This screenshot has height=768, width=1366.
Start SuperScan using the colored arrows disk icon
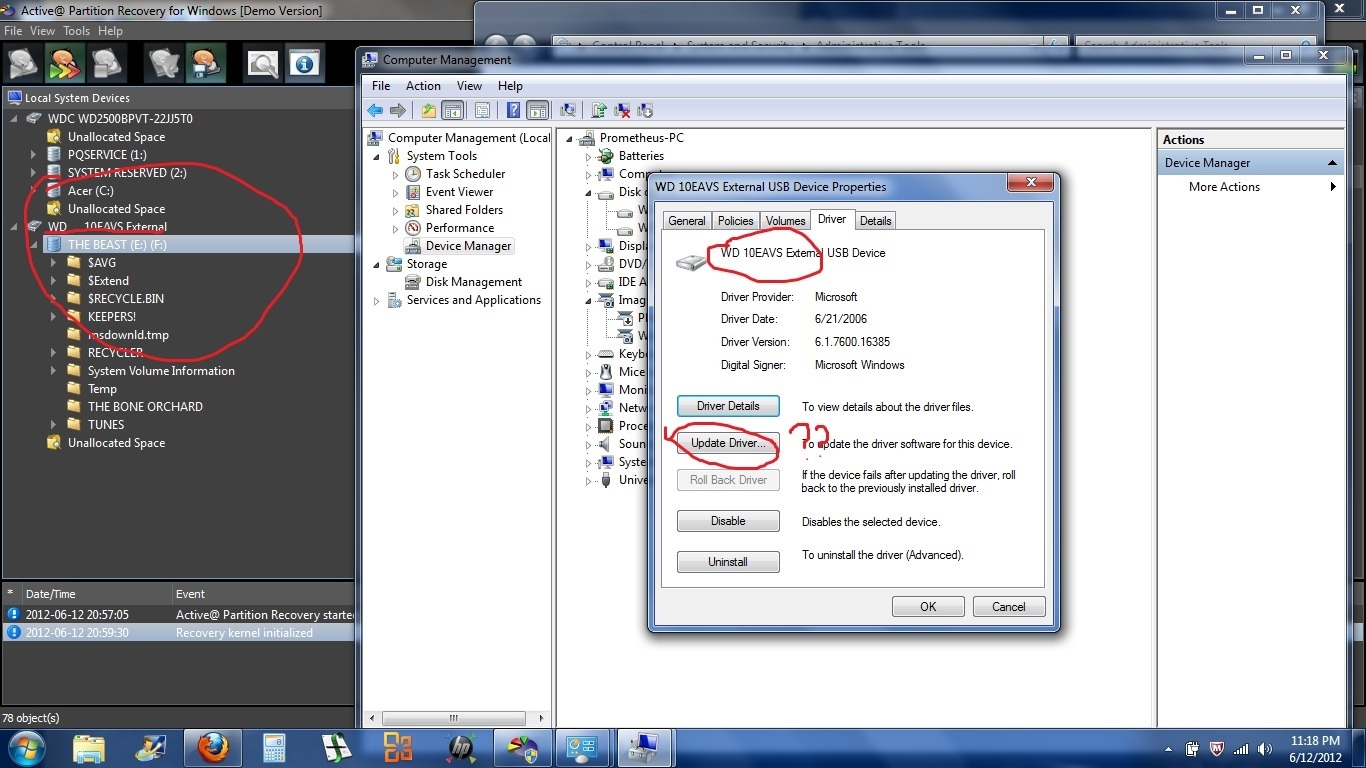[x=65, y=64]
